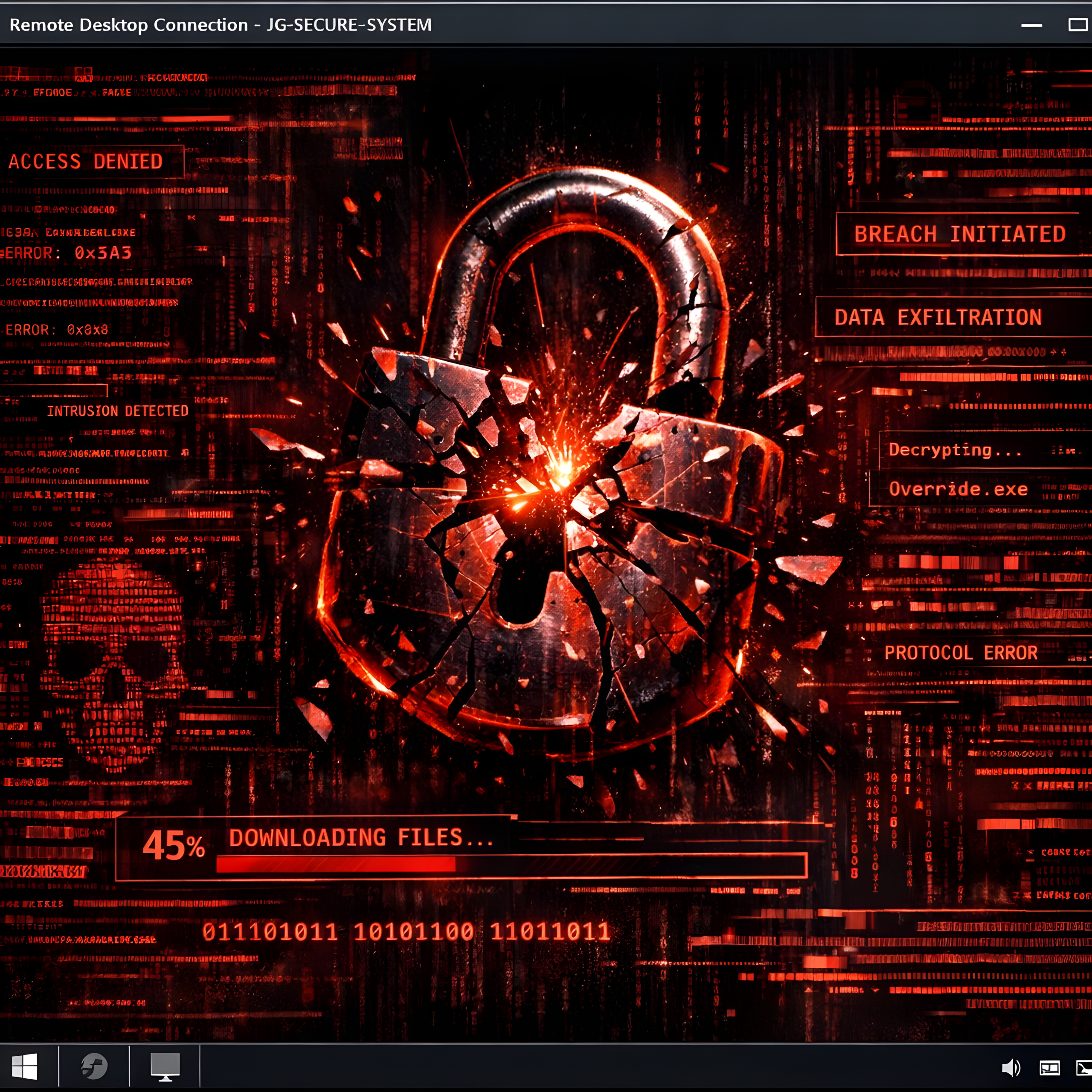Click the volume speaker tray icon

pos(1011,1068)
